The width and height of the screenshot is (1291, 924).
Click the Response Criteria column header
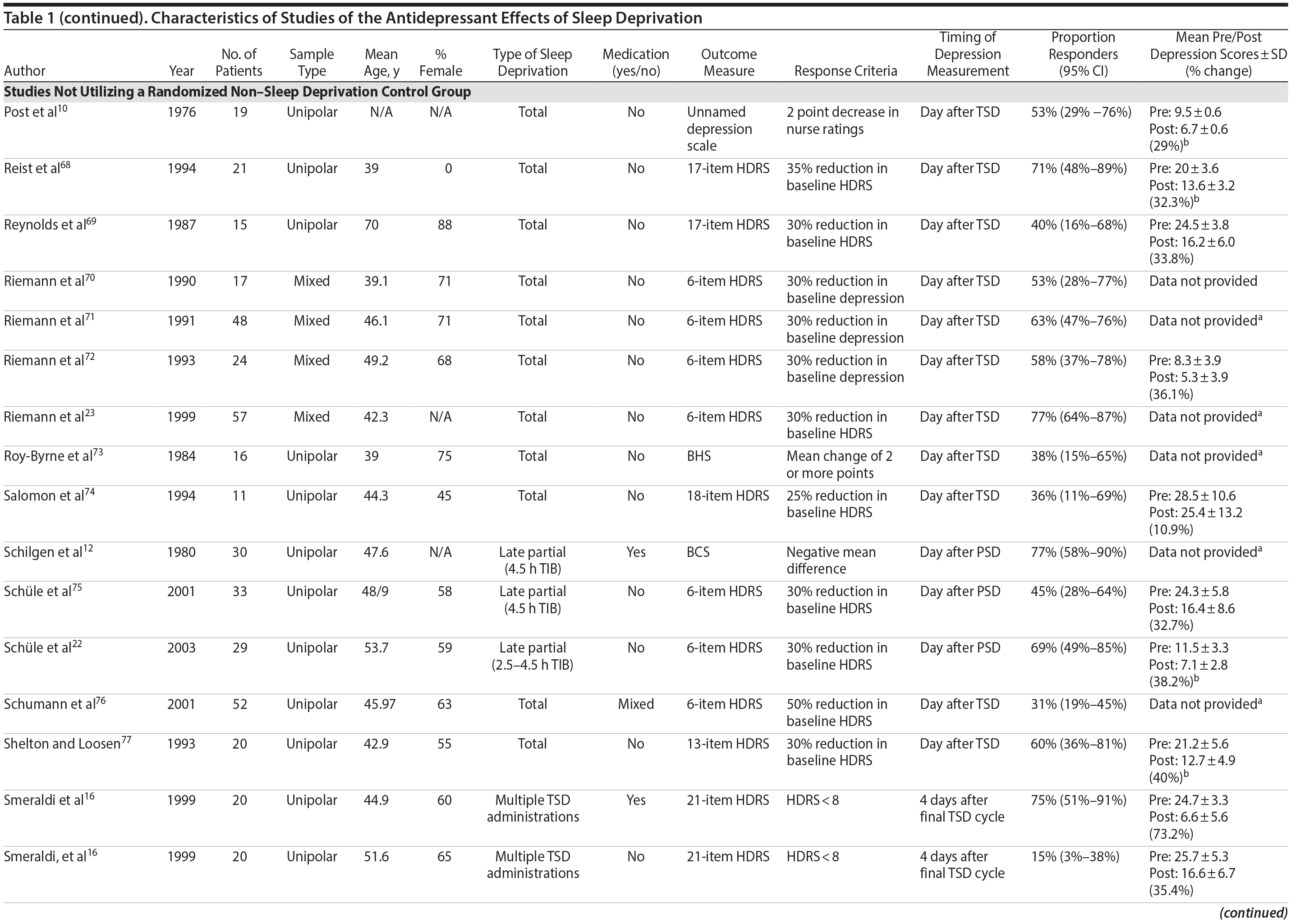click(x=845, y=71)
